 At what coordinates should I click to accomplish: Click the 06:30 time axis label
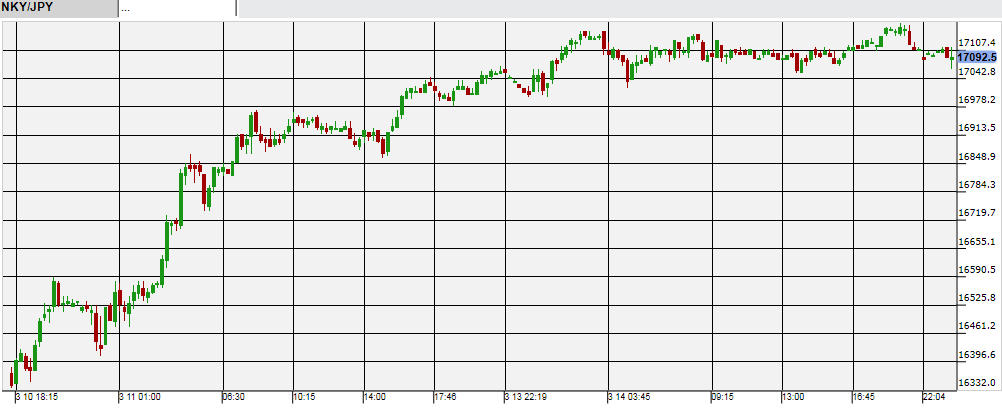tap(233, 397)
